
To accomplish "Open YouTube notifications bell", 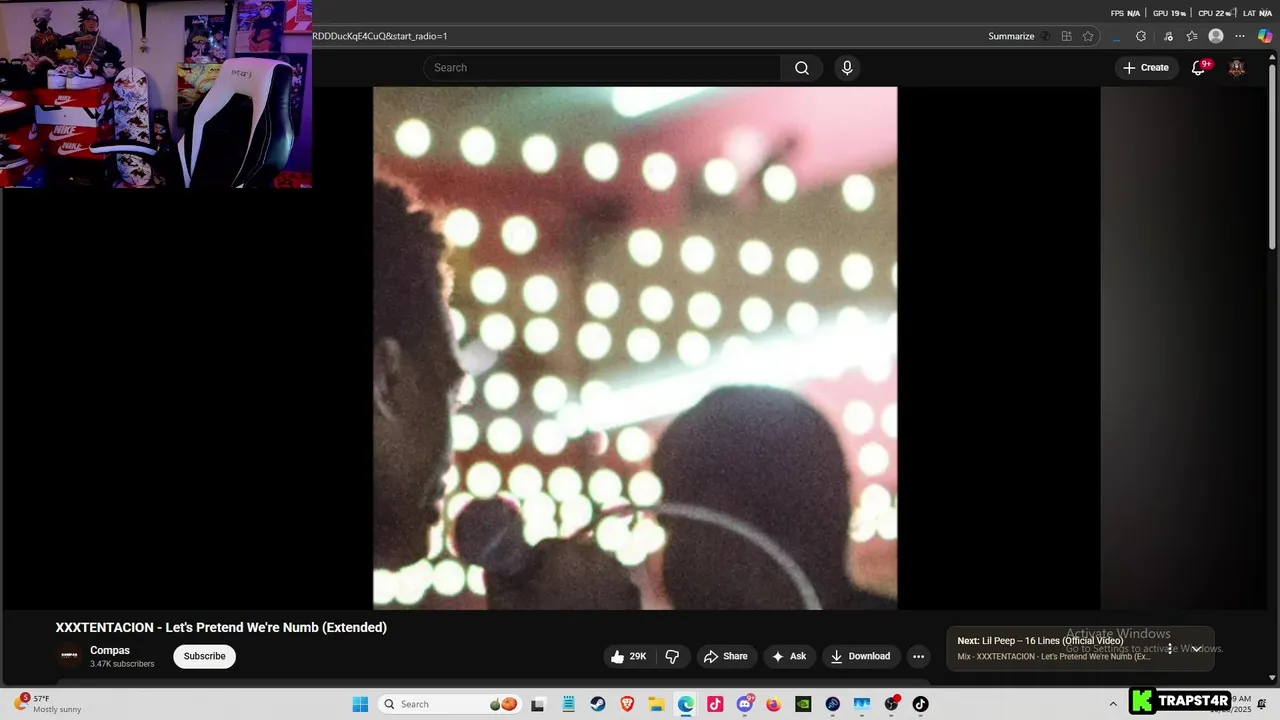I will [1198, 68].
